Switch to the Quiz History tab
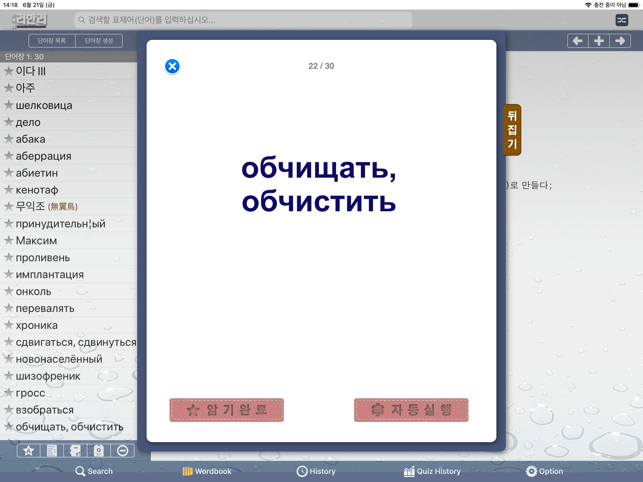643x482 pixels. click(x=432, y=471)
